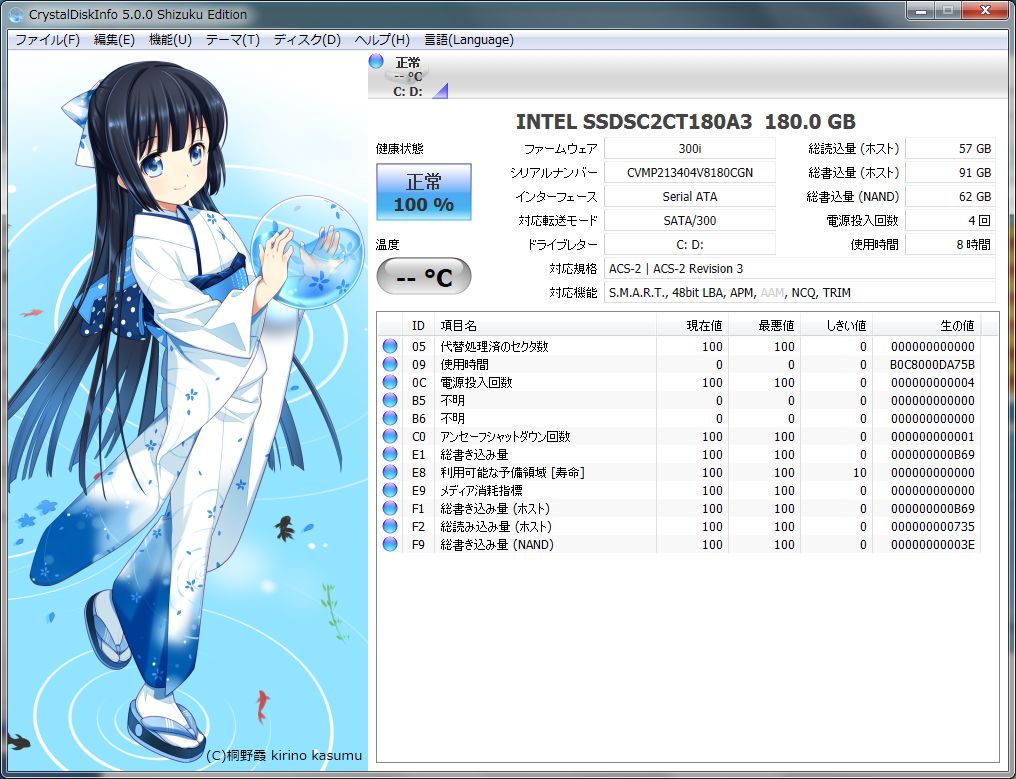The height and width of the screenshot is (779, 1016).
Task: Click the -- °C temperature button
Action: pos(424,276)
